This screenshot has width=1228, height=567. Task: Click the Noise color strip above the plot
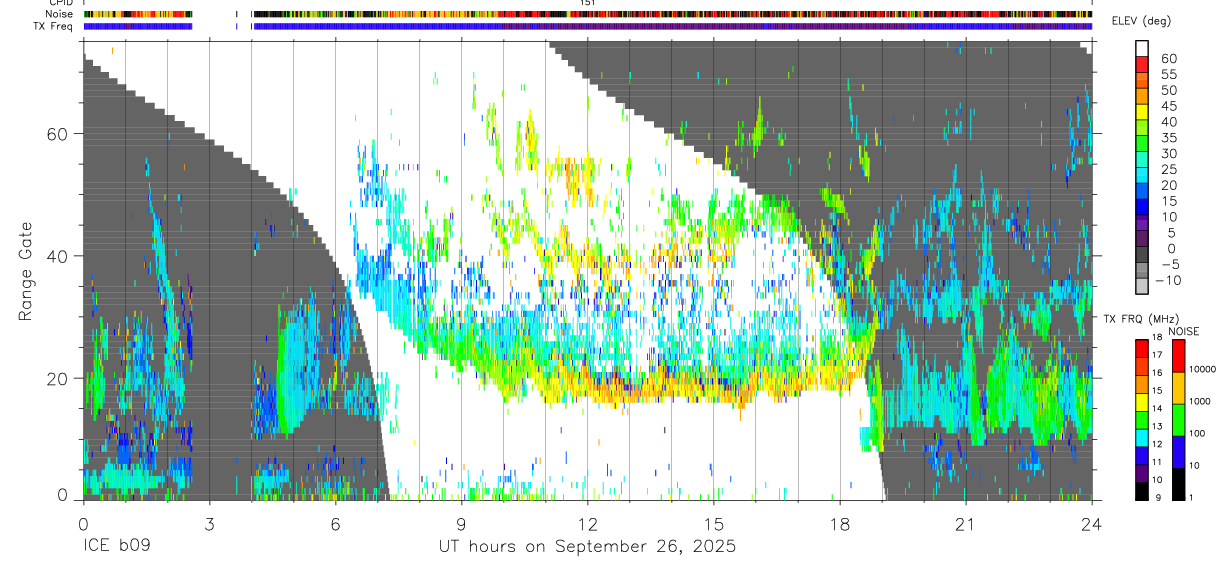[587, 14]
